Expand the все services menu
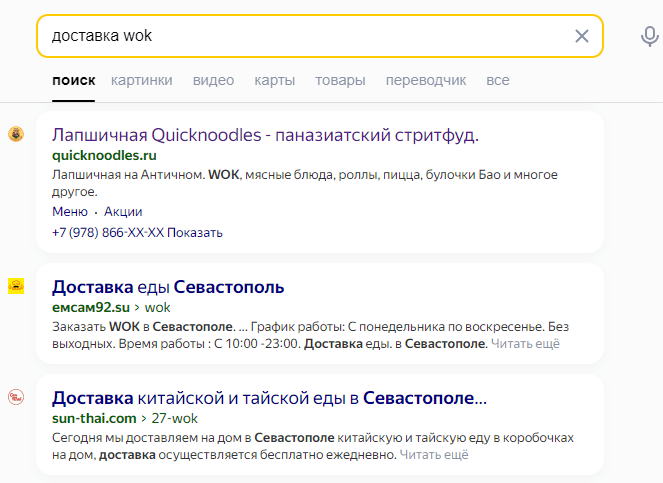 (x=498, y=80)
